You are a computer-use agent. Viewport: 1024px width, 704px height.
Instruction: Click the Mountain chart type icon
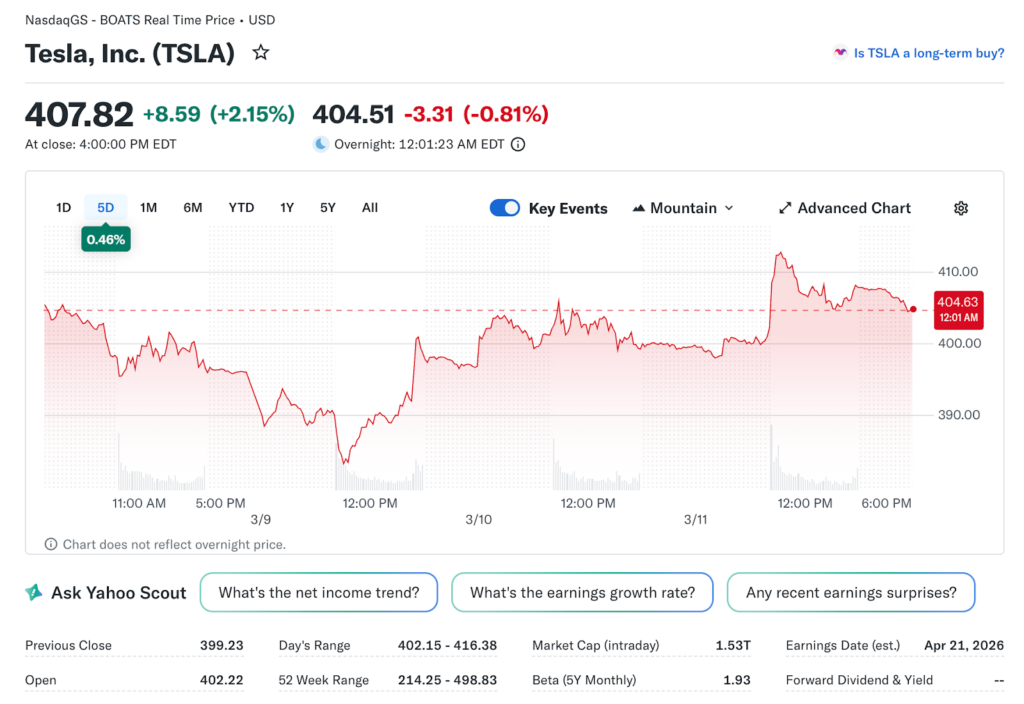click(x=639, y=208)
